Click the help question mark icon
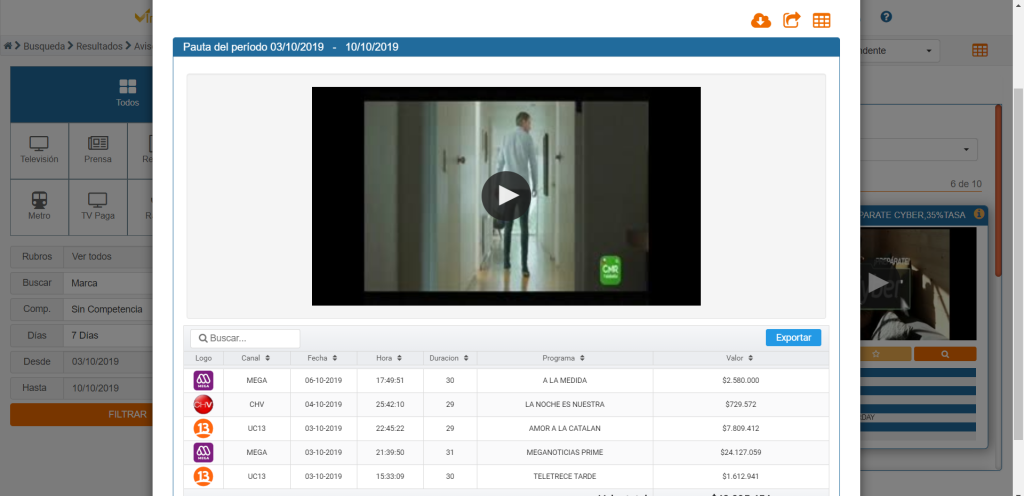1024x496 pixels. tap(886, 17)
